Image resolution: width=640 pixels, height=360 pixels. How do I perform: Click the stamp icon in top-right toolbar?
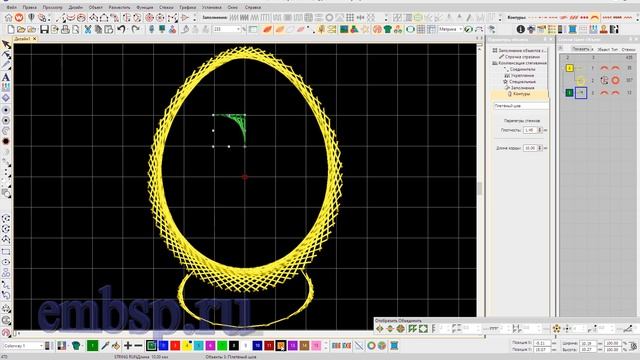pos(604,29)
